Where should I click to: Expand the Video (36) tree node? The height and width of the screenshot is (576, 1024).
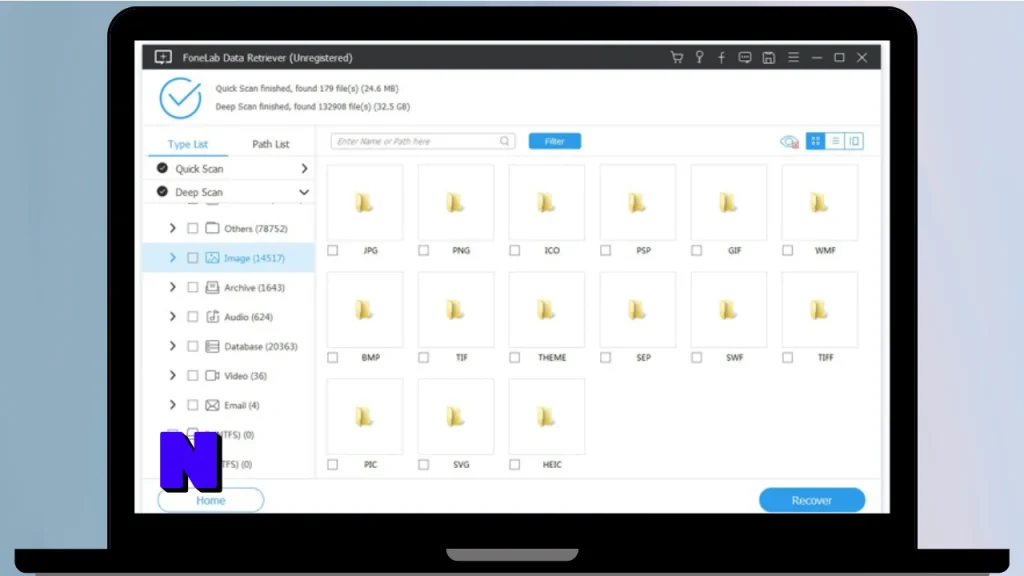172,376
